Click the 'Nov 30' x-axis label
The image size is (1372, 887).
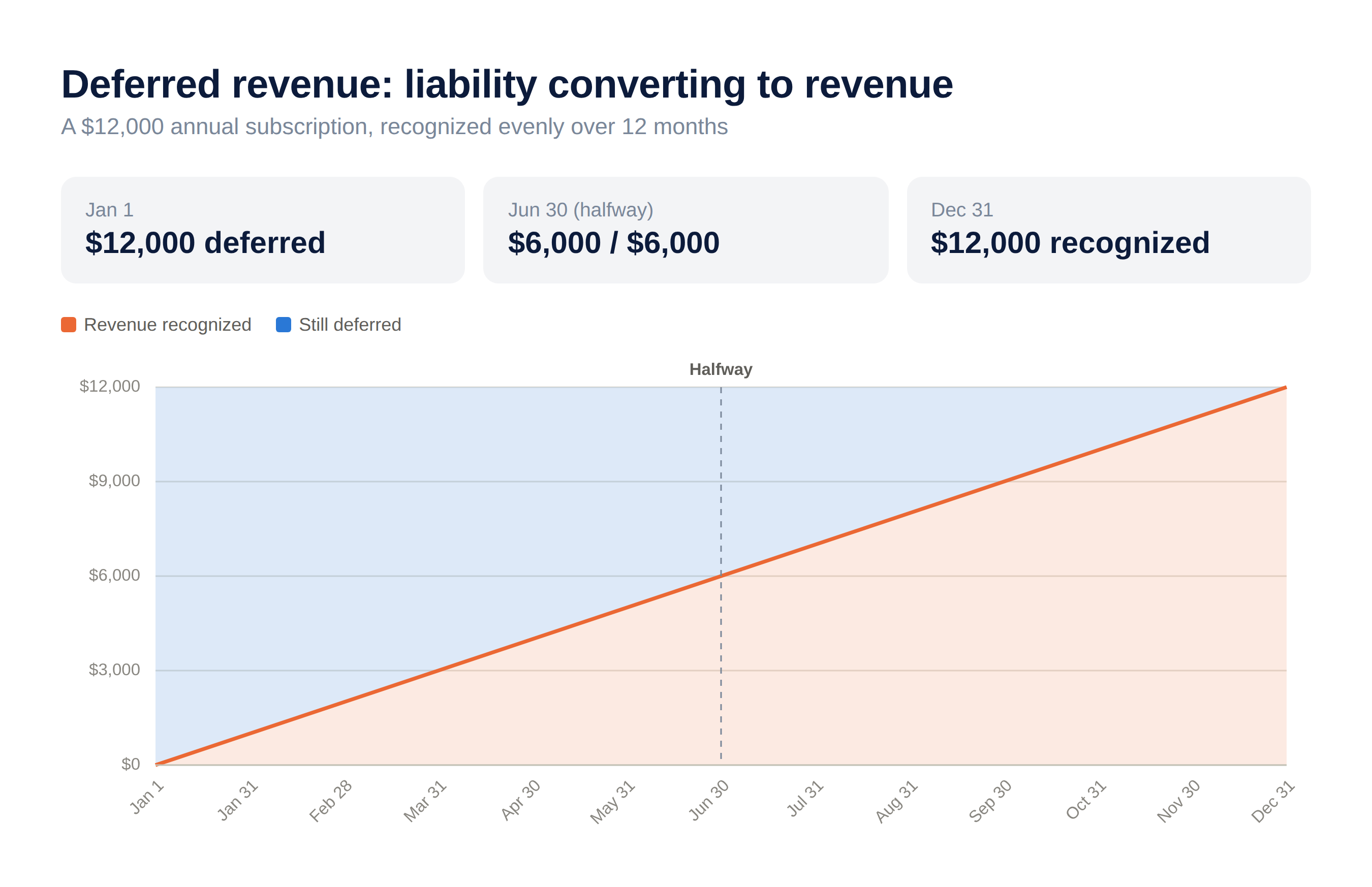(x=1178, y=801)
